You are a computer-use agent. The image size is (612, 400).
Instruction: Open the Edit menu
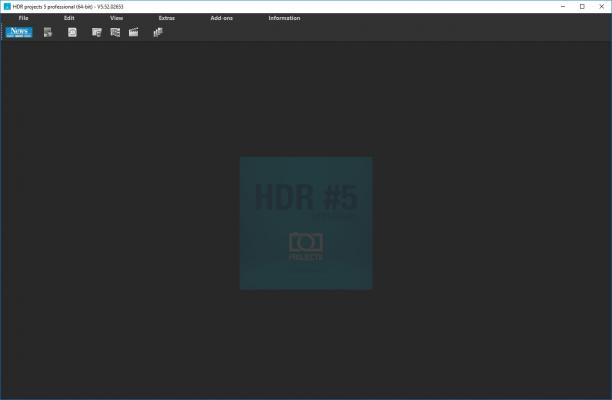tap(69, 18)
